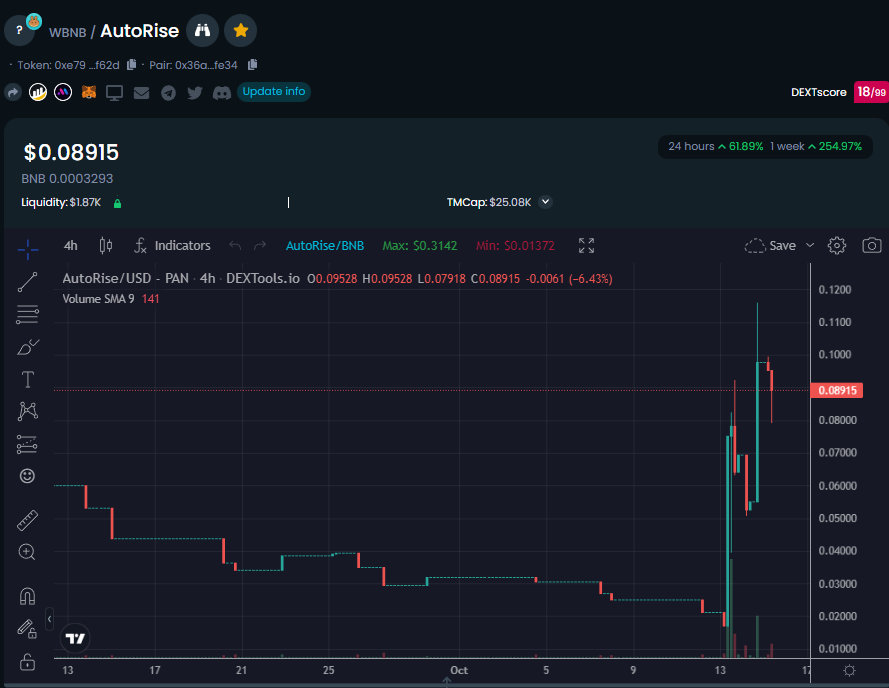Click the Update info button

click(x=274, y=91)
